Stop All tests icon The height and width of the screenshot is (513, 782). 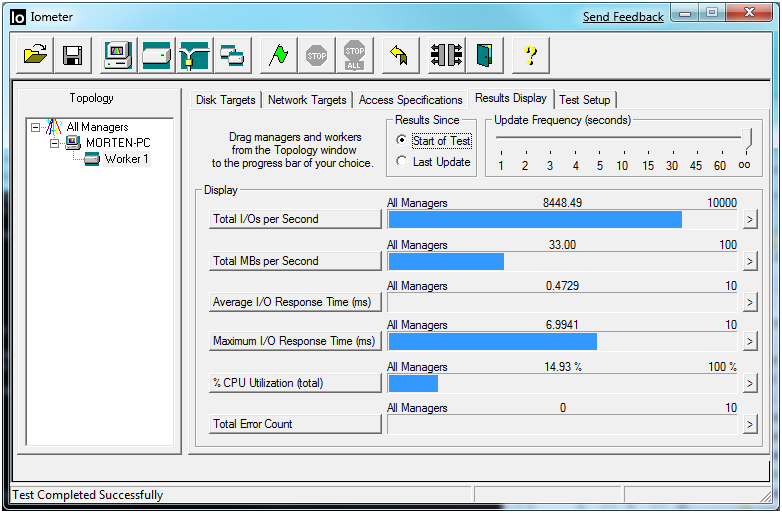355,55
